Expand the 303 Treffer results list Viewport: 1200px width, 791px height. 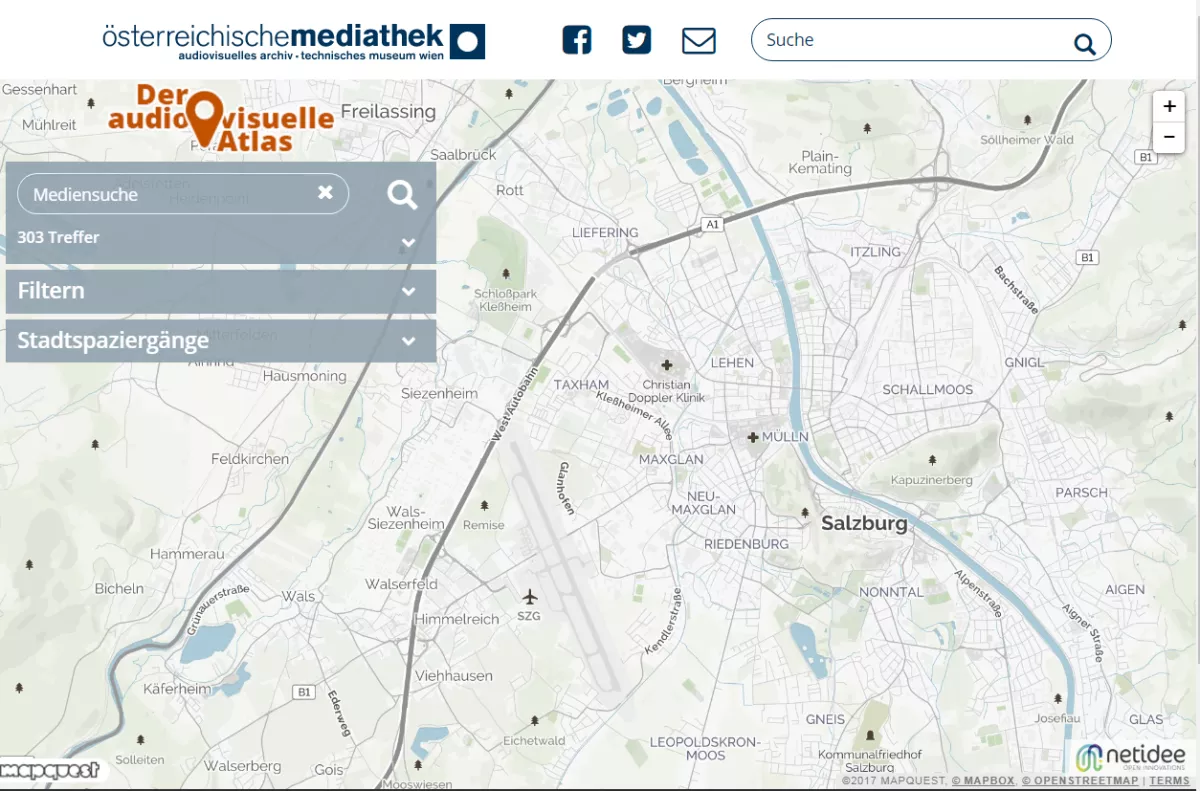click(408, 242)
